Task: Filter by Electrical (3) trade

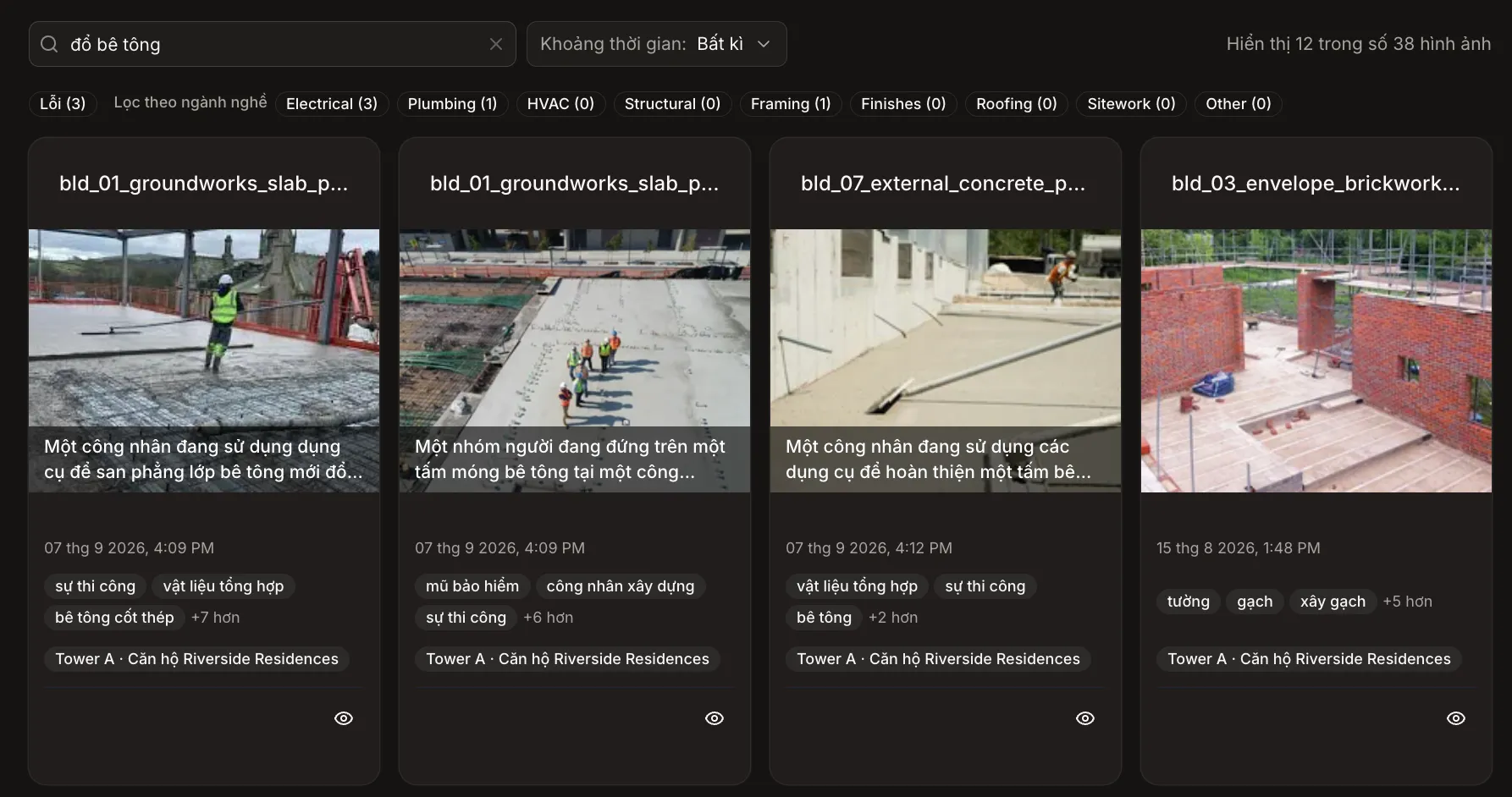Action: click(332, 103)
